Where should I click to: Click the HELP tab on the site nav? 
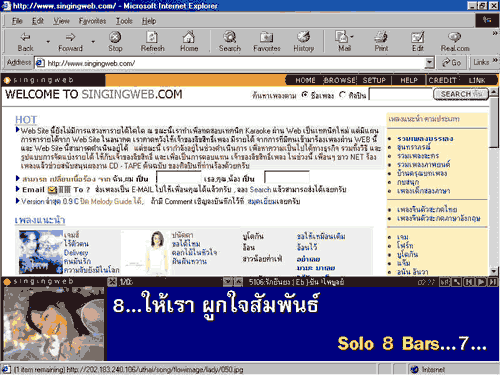(409, 80)
